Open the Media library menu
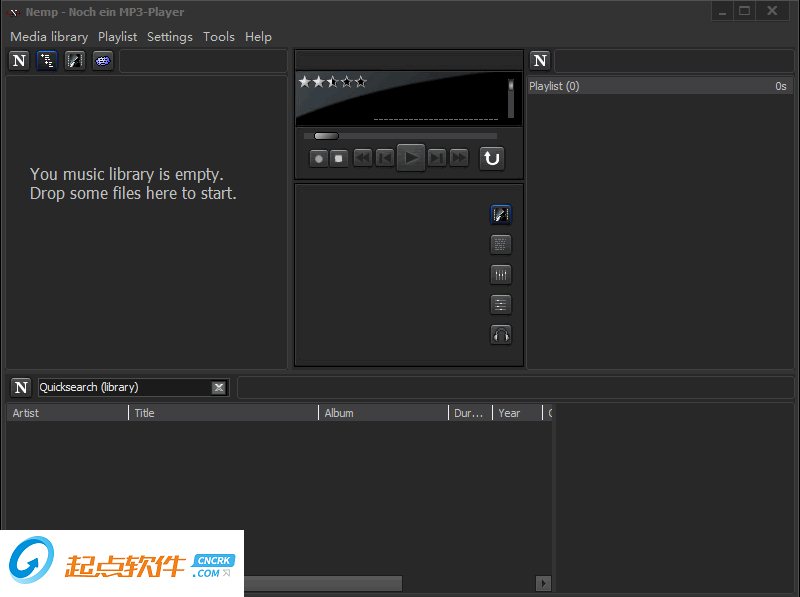The height and width of the screenshot is (597, 800). (x=49, y=37)
